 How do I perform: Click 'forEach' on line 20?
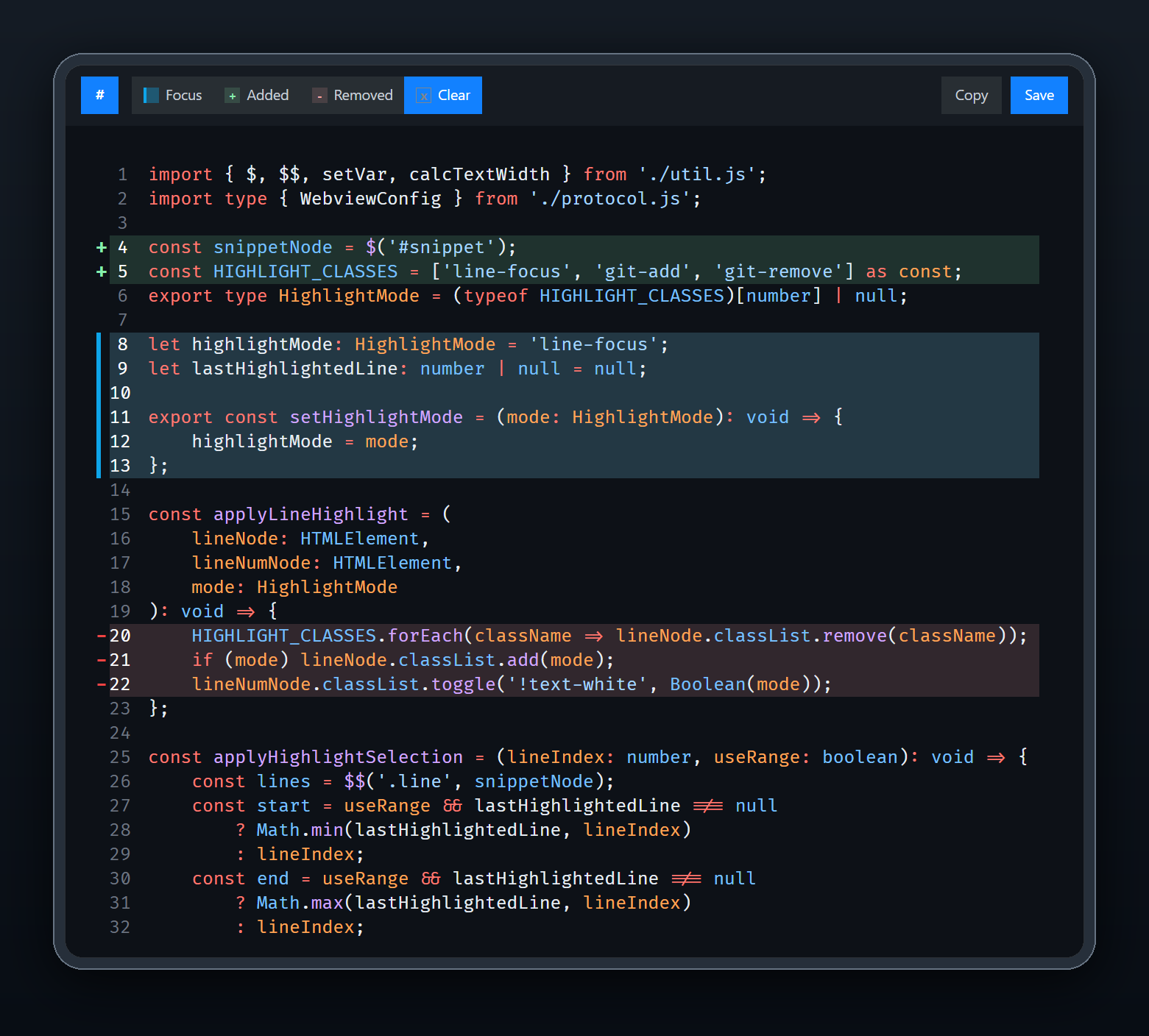(x=425, y=636)
